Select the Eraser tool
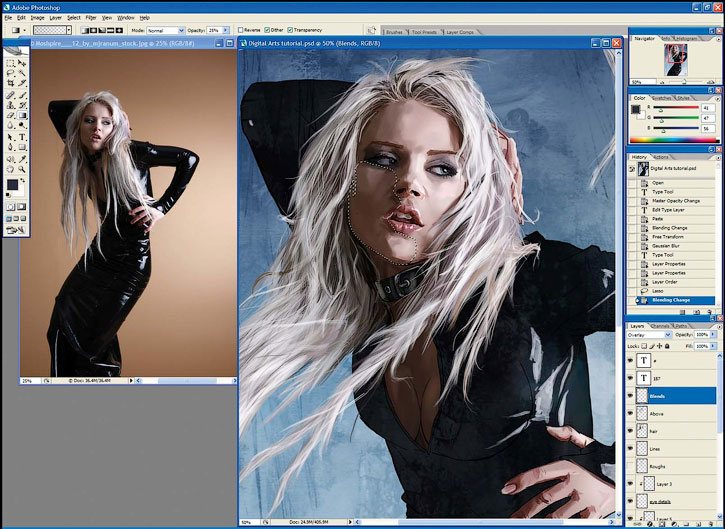 tap(11, 116)
